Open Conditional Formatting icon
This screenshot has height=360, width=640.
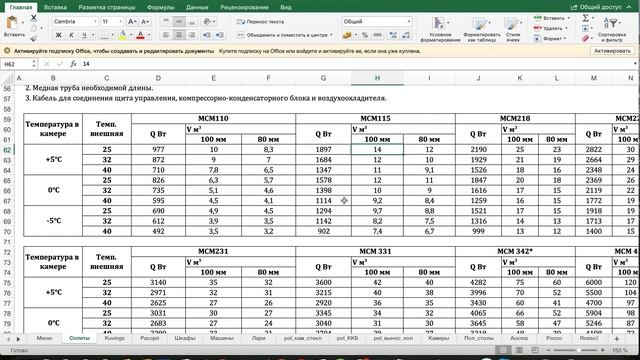point(439,23)
